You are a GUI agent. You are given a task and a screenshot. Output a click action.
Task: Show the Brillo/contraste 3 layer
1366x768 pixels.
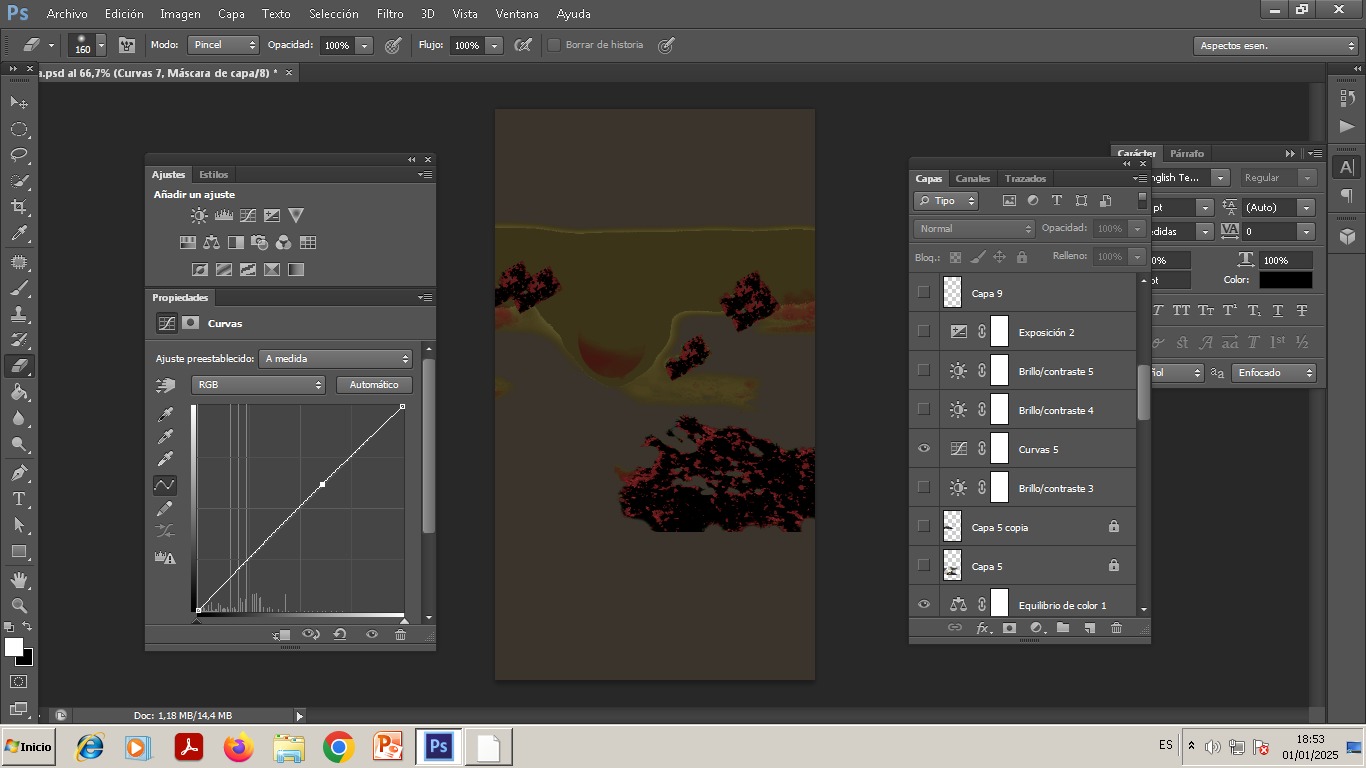(924, 488)
